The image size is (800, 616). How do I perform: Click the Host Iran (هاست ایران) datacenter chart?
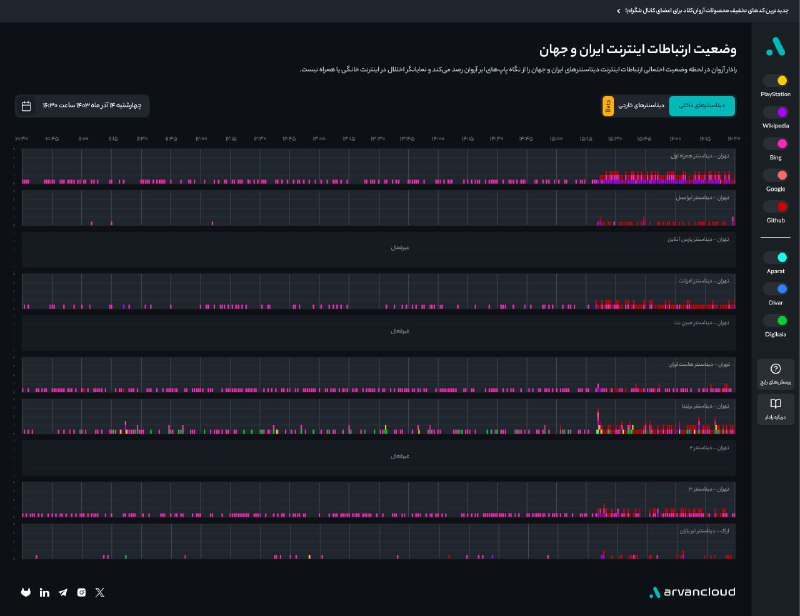point(379,375)
